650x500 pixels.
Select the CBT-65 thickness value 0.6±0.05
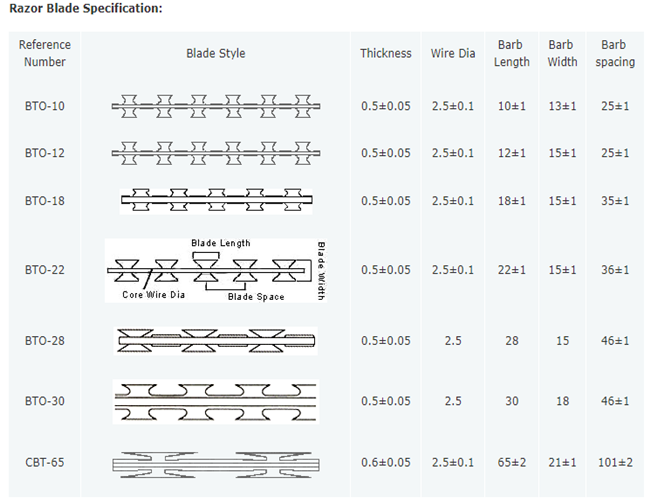pos(386,463)
